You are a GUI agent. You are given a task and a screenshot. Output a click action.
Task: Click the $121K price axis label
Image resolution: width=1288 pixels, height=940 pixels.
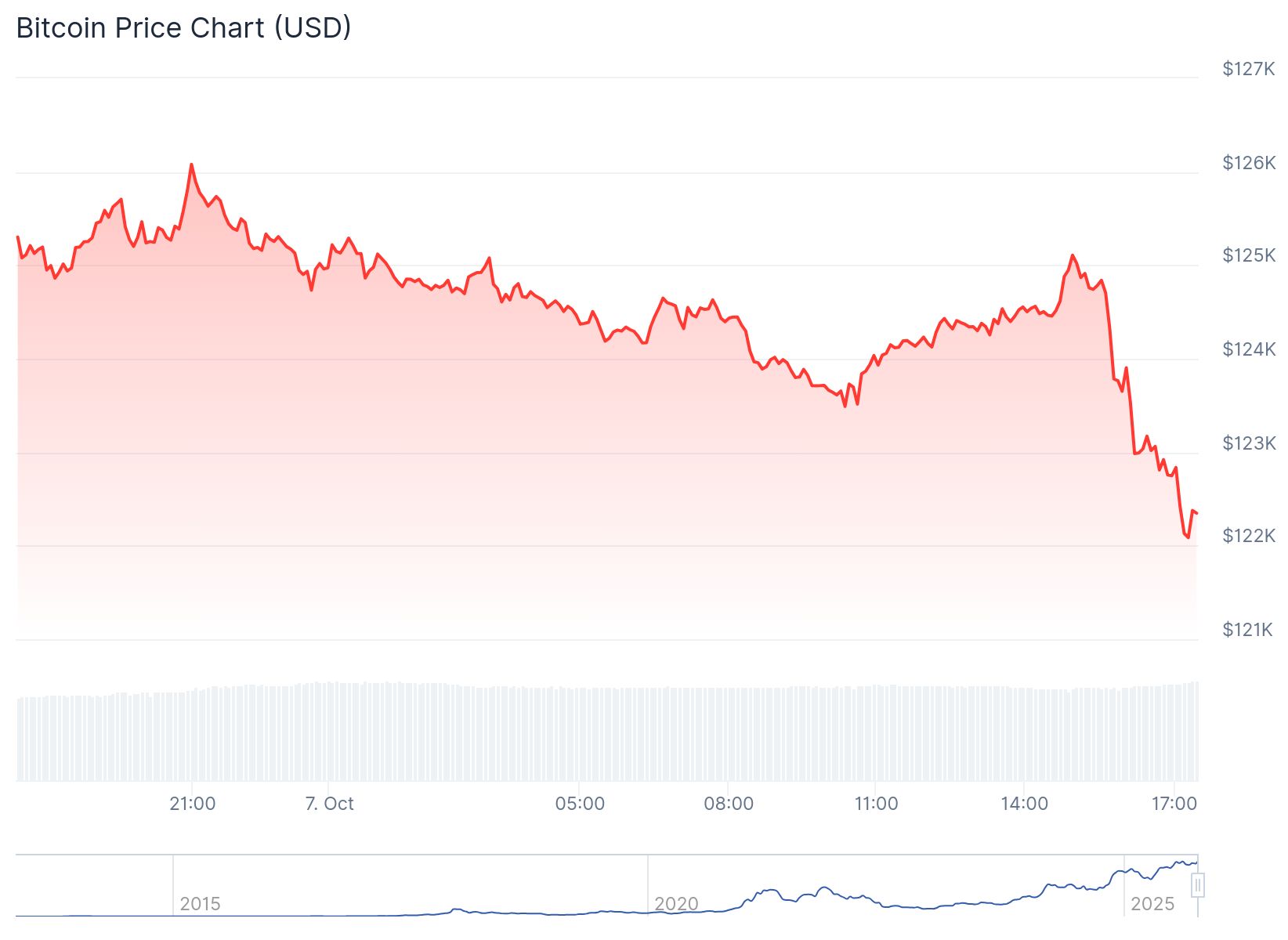click(x=1247, y=630)
